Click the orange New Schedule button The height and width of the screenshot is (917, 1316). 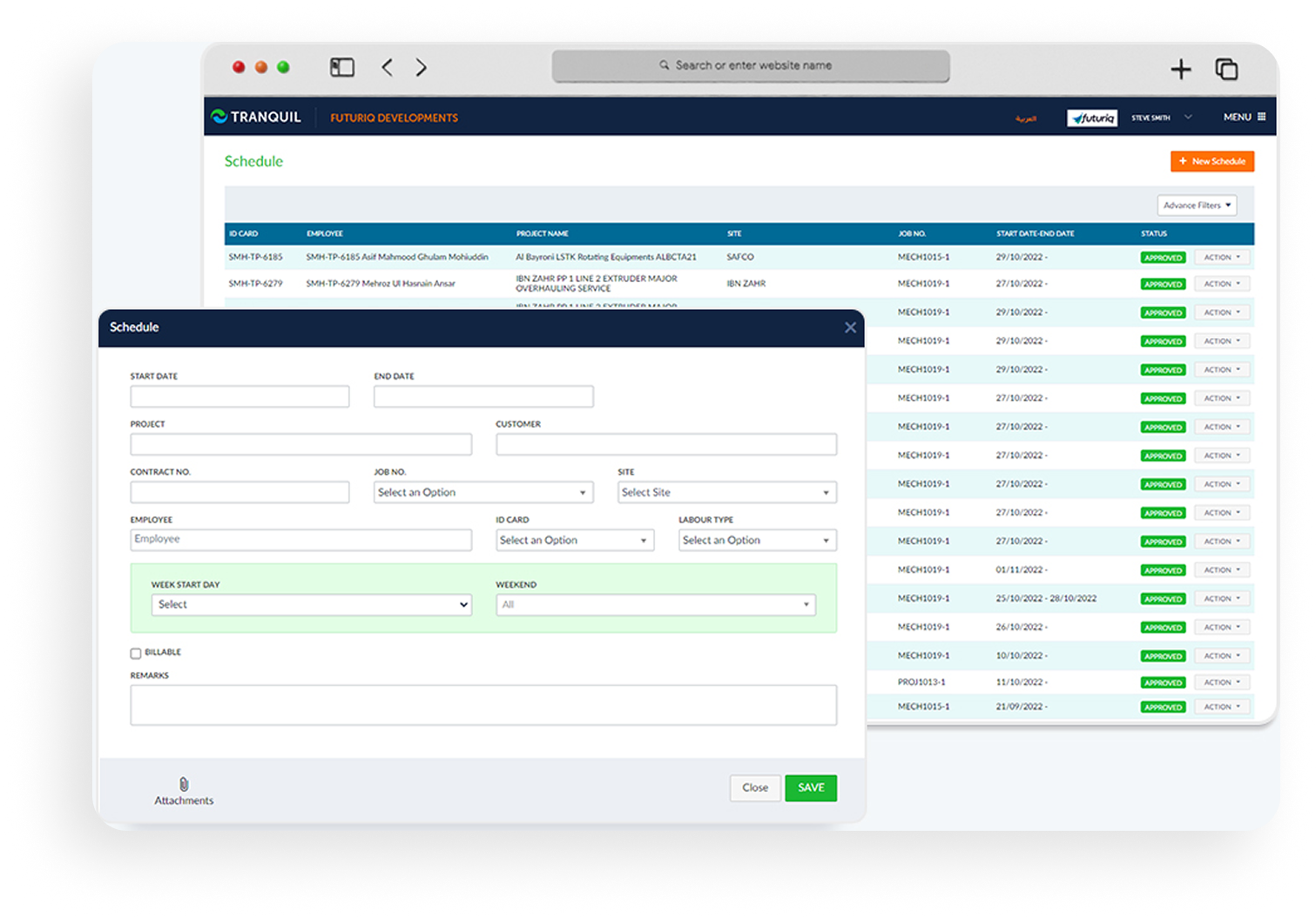coord(1211,161)
